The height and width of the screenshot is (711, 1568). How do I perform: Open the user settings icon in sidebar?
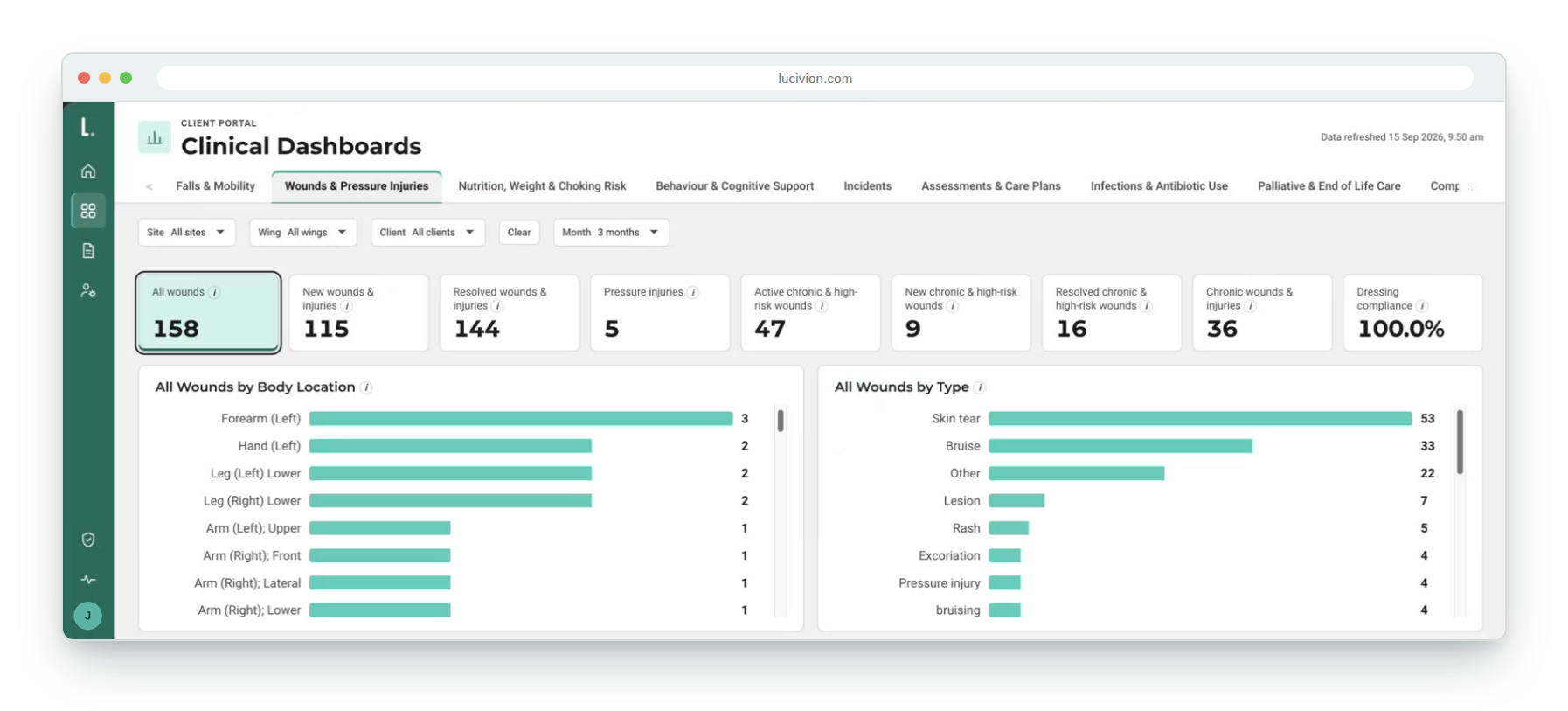(x=88, y=290)
